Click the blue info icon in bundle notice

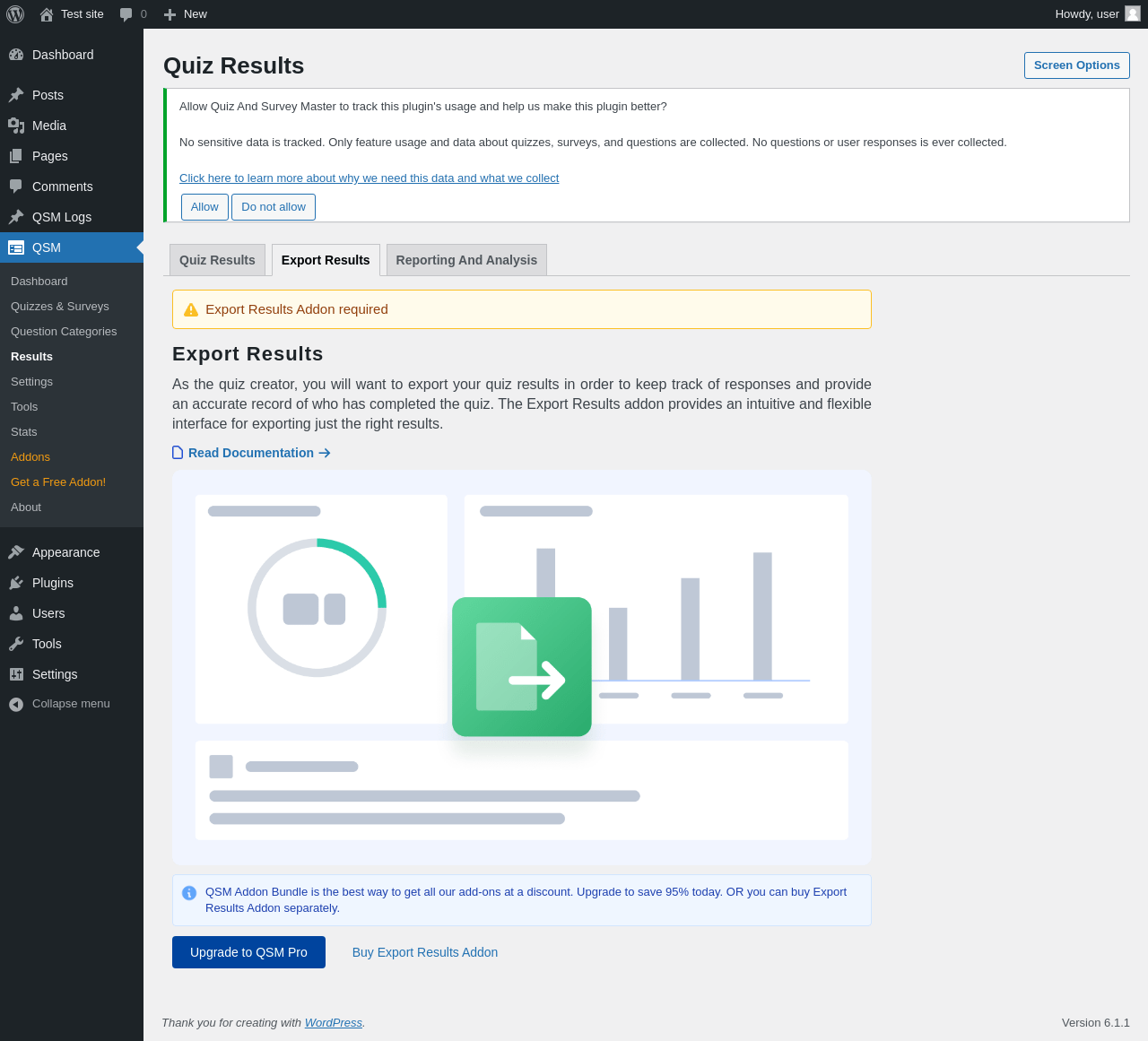pyautogui.click(x=189, y=893)
